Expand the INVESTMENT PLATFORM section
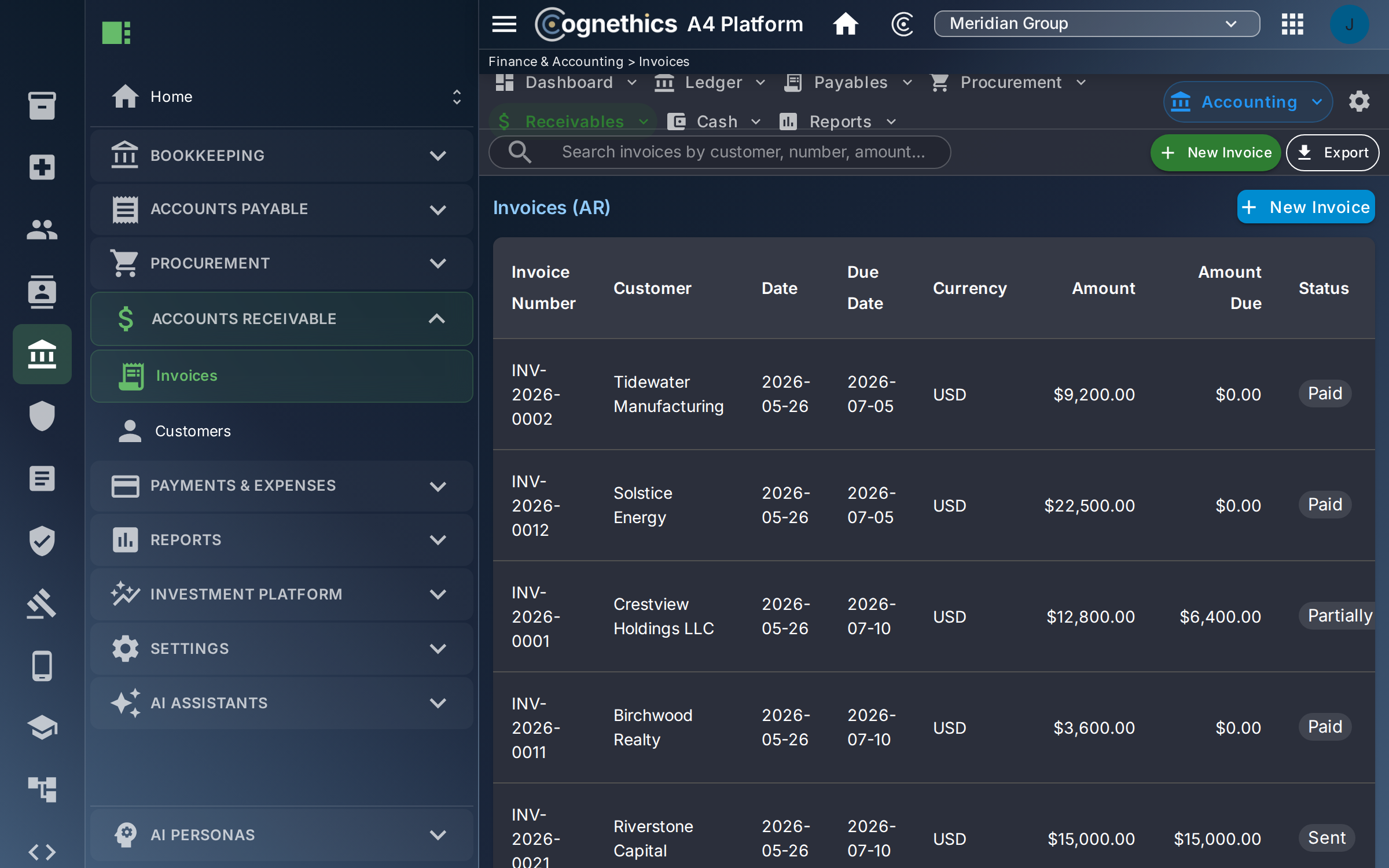 click(281, 594)
